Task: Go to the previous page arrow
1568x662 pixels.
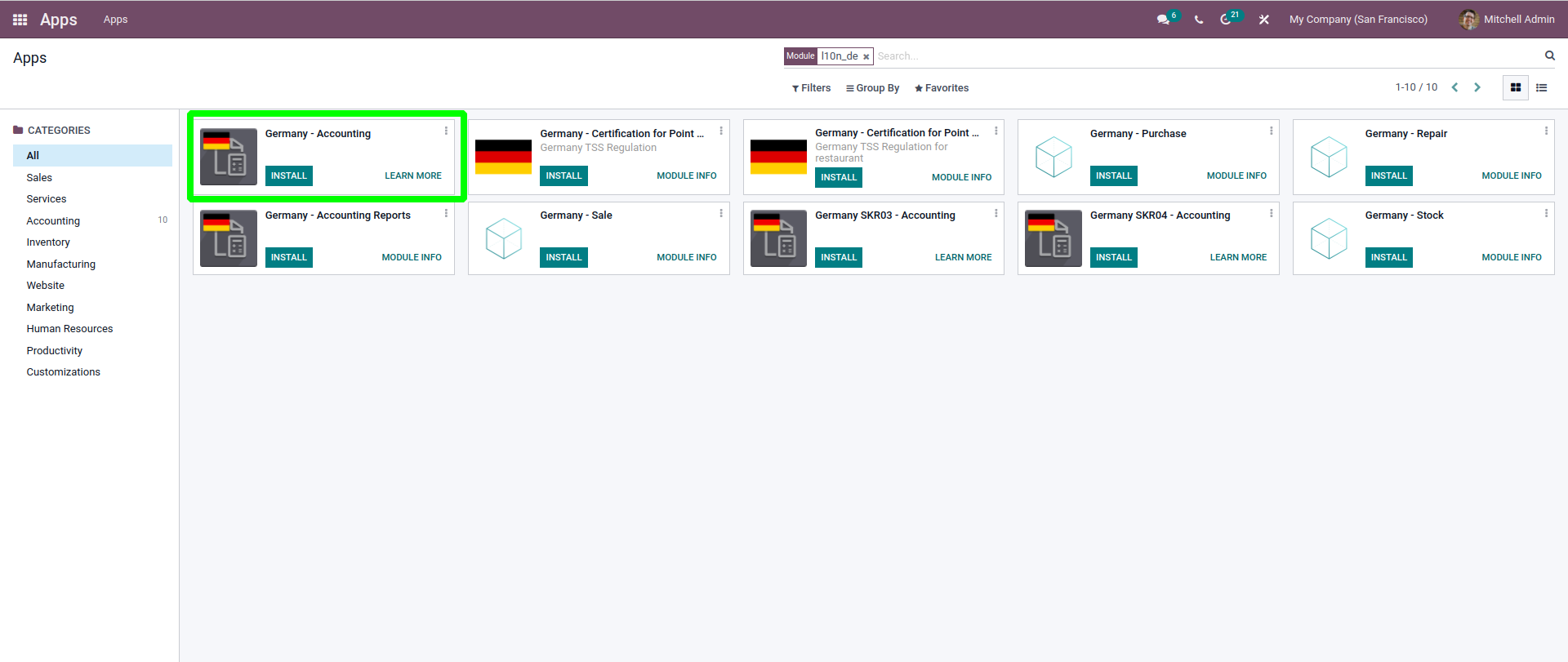Action: pyautogui.click(x=1454, y=87)
